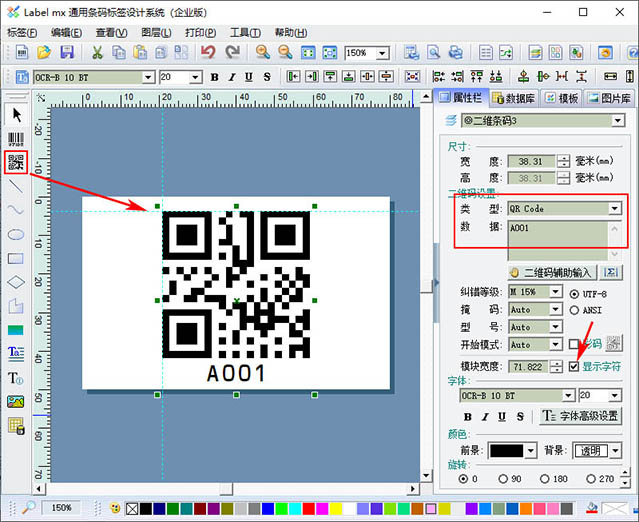Image resolution: width=639 pixels, height=522 pixels.
Task: Toggle underline in properties font section
Action: 502,416
